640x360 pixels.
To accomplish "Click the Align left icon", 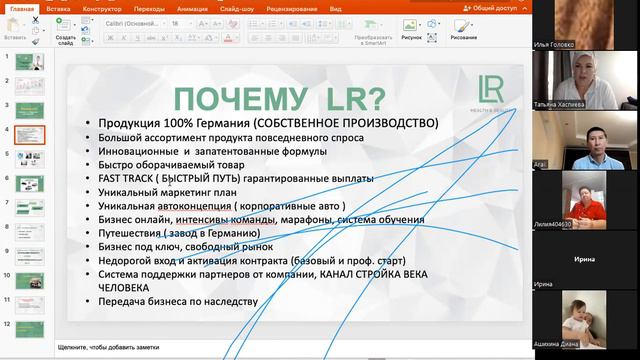I will (254, 38).
